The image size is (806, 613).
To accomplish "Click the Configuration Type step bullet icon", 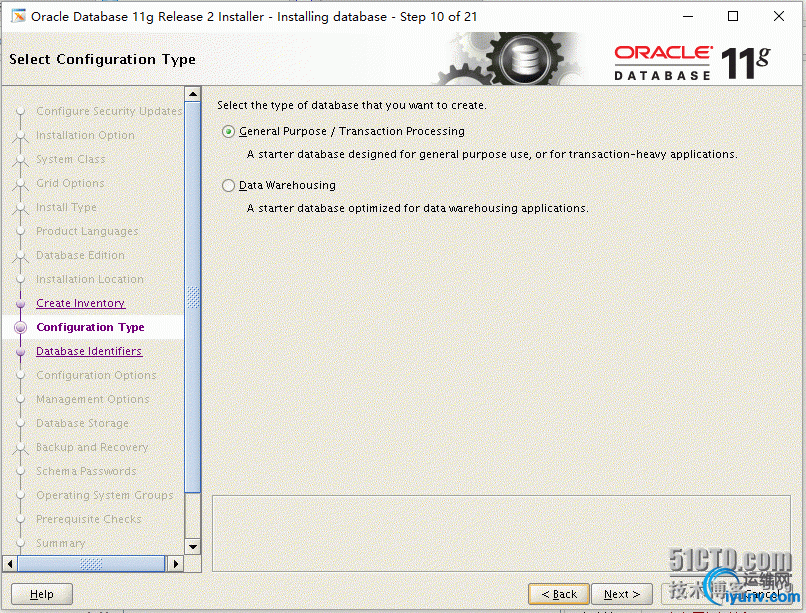I will point(21,327).
